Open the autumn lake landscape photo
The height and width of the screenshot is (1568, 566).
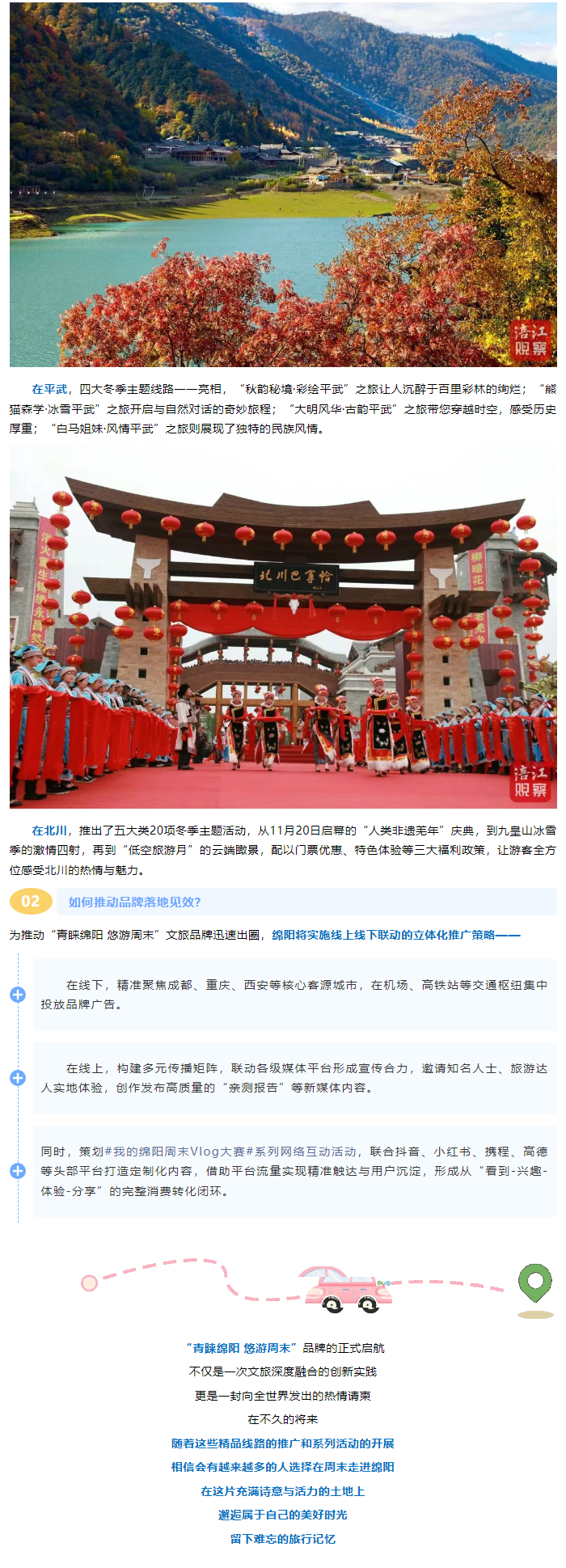(x=283, y=184)
